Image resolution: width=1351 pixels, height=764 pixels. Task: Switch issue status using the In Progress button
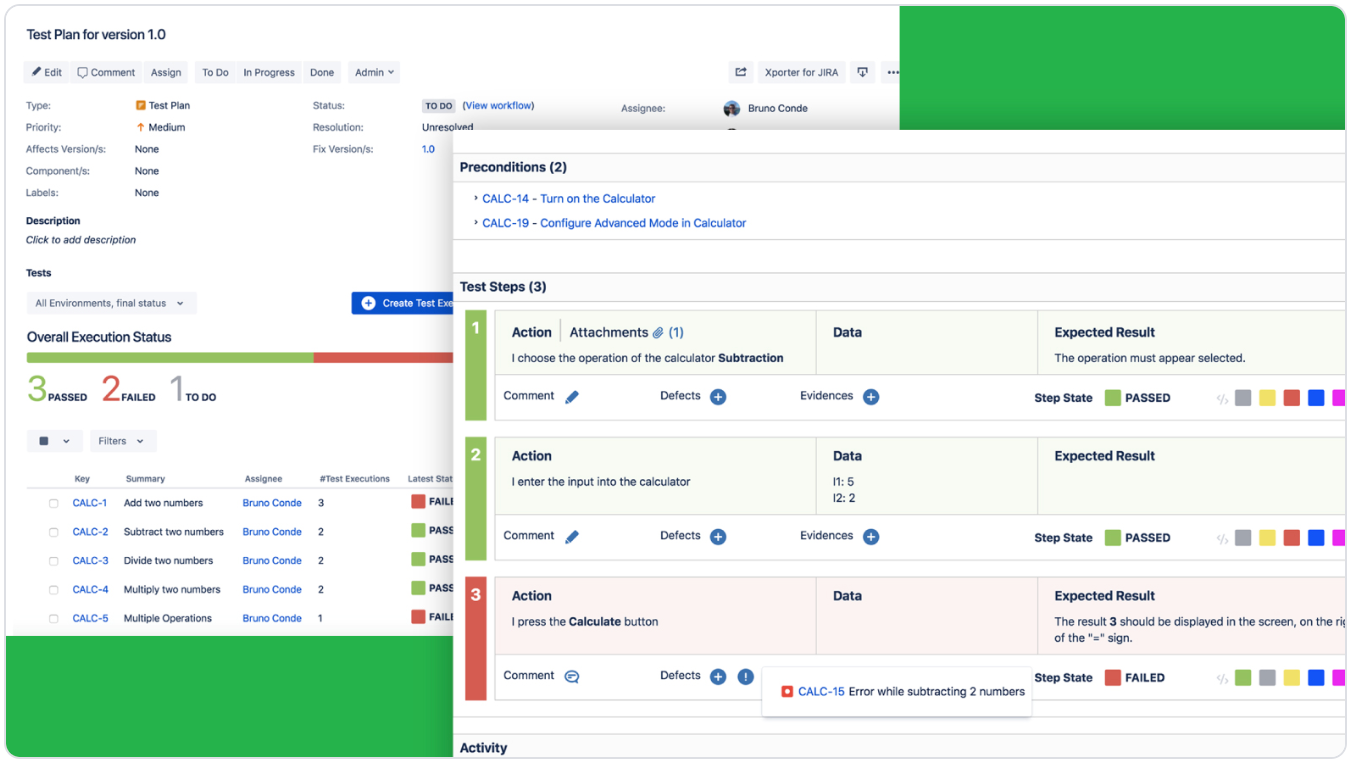[268, 71]
